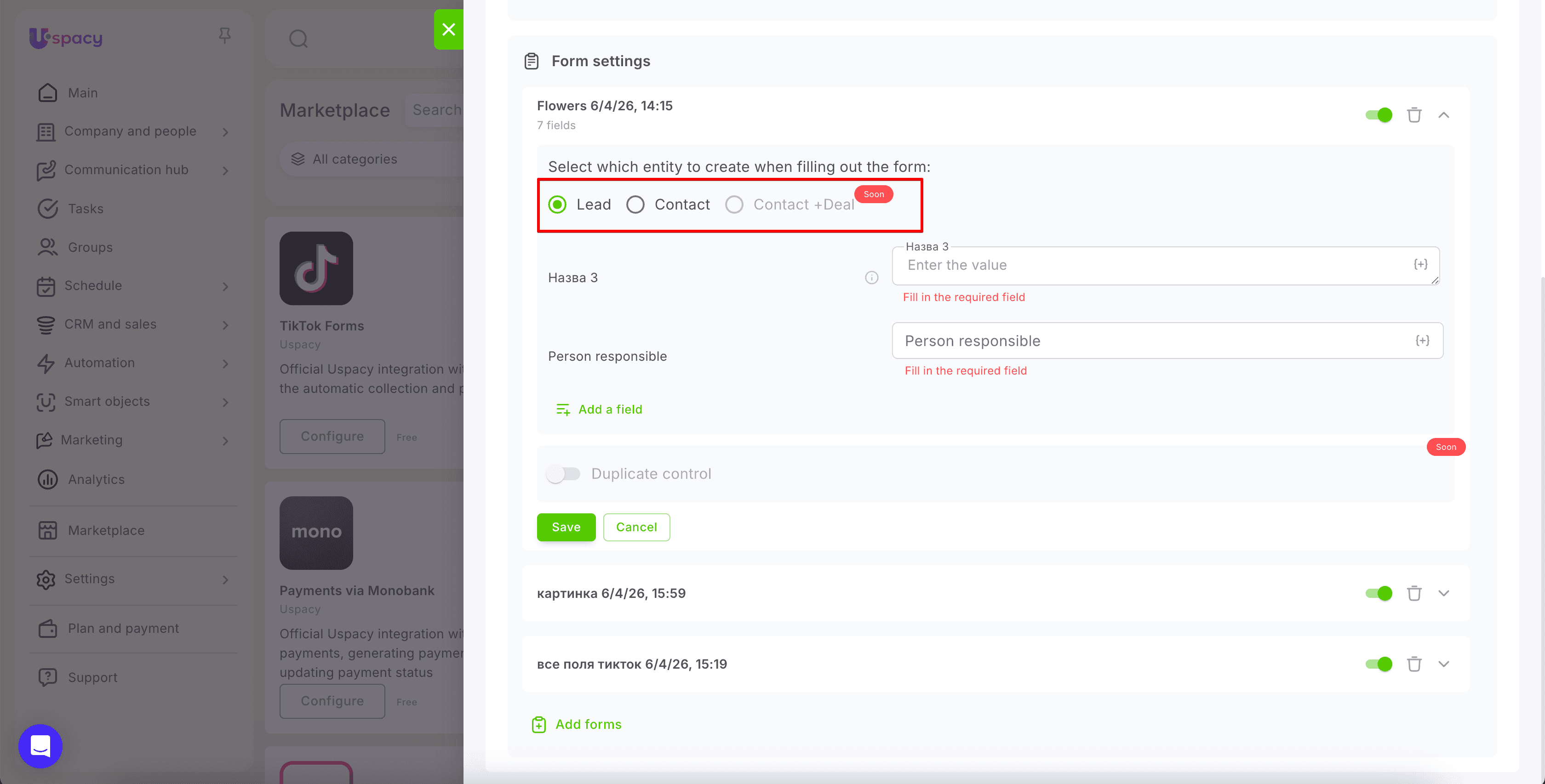Expand CRM and sales submenu
This screenshot has width=1545, height=784.
(x=225, y=325)
